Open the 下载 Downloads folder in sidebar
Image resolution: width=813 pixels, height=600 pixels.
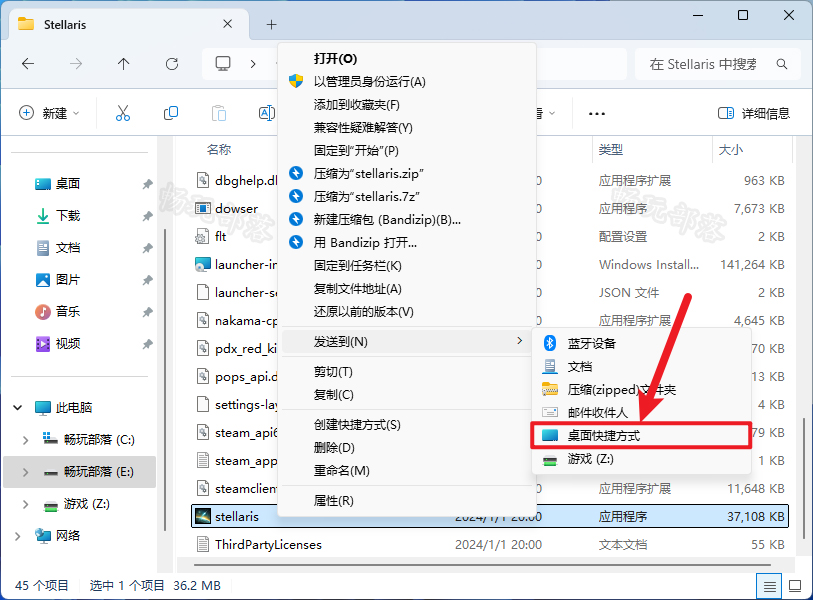pyautogui.click(x=67, y=216)
